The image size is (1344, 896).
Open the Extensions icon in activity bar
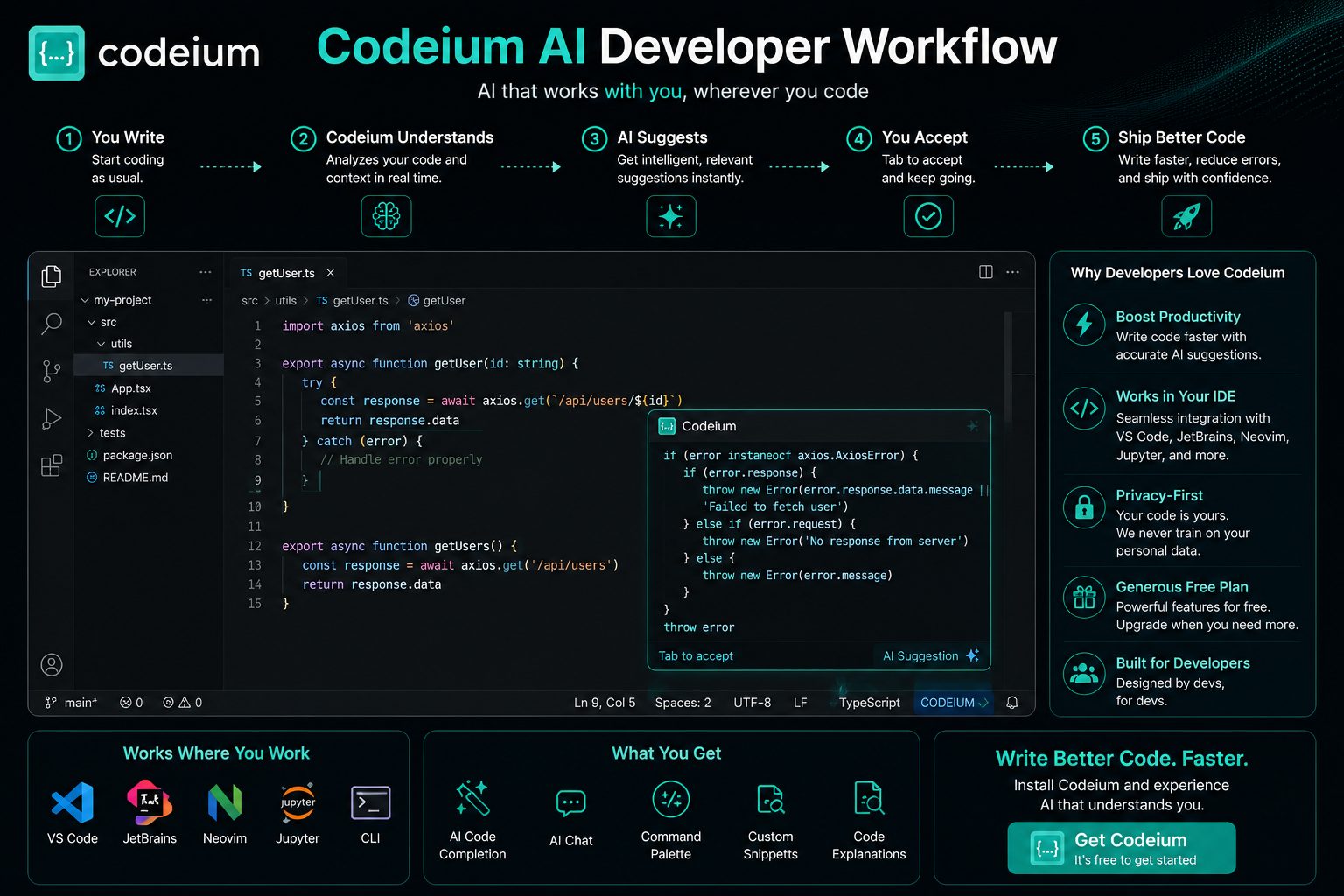tap(52, 465)
